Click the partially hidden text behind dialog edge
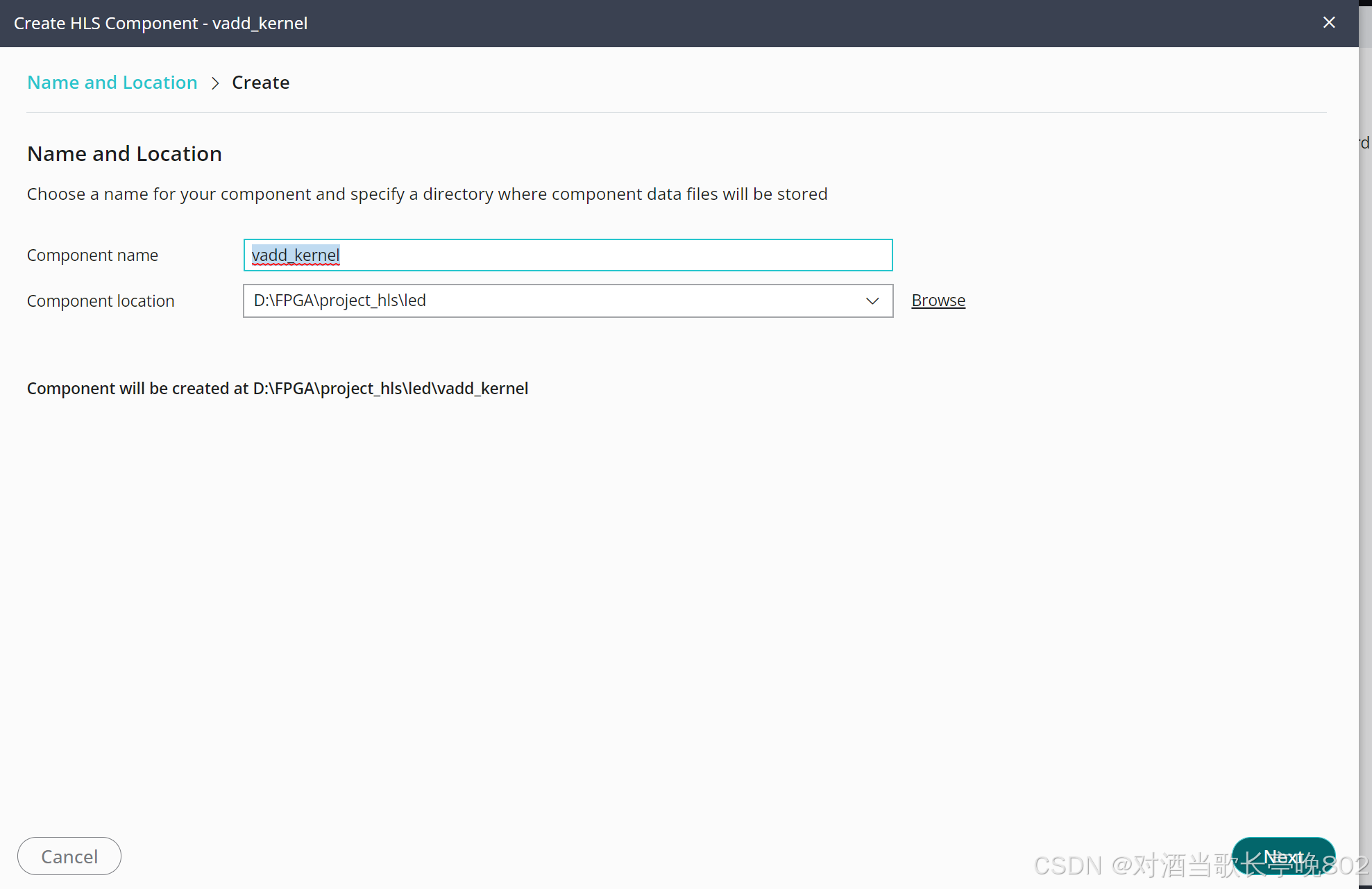Screen dimensions: 1372x889 click(x=1365, y=143)
